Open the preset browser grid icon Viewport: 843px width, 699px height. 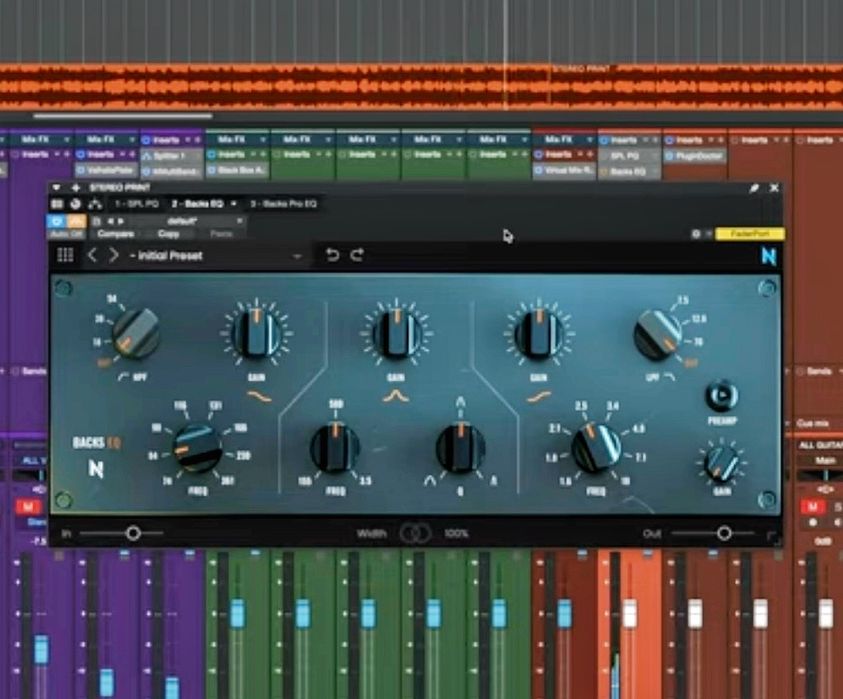[65, 255]
